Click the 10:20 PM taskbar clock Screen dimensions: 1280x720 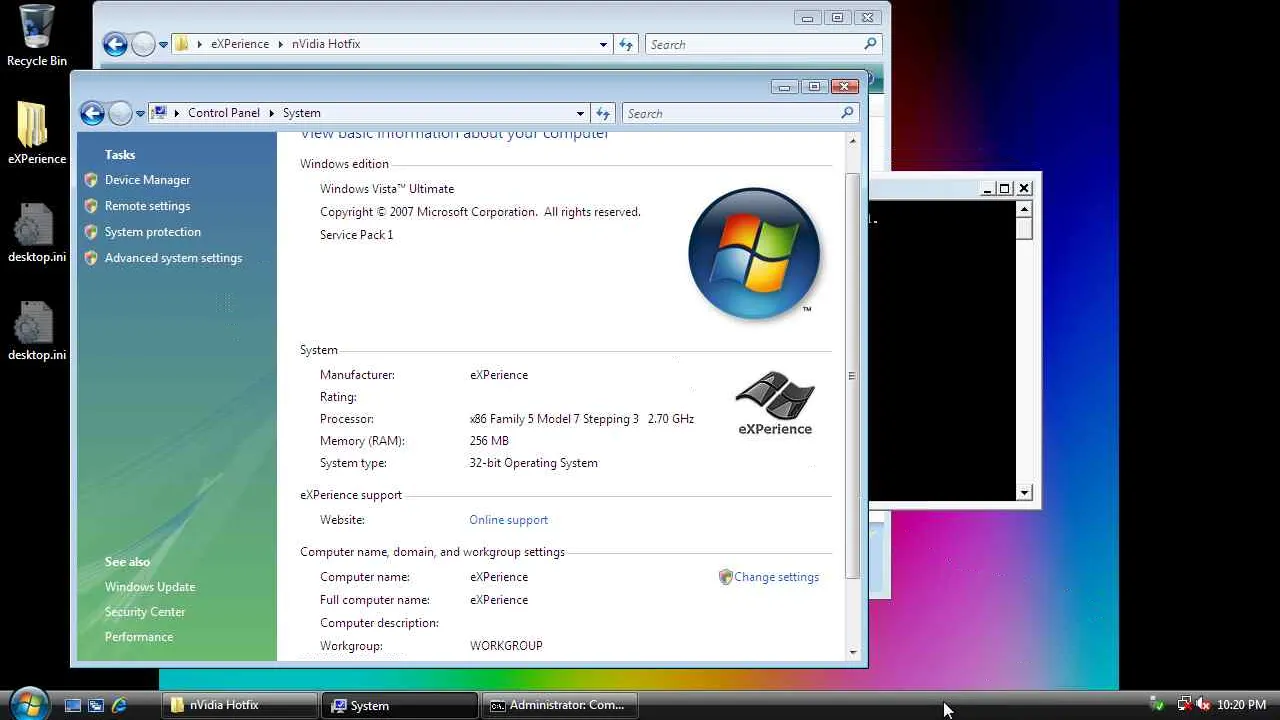click(x=1241, y=705)
